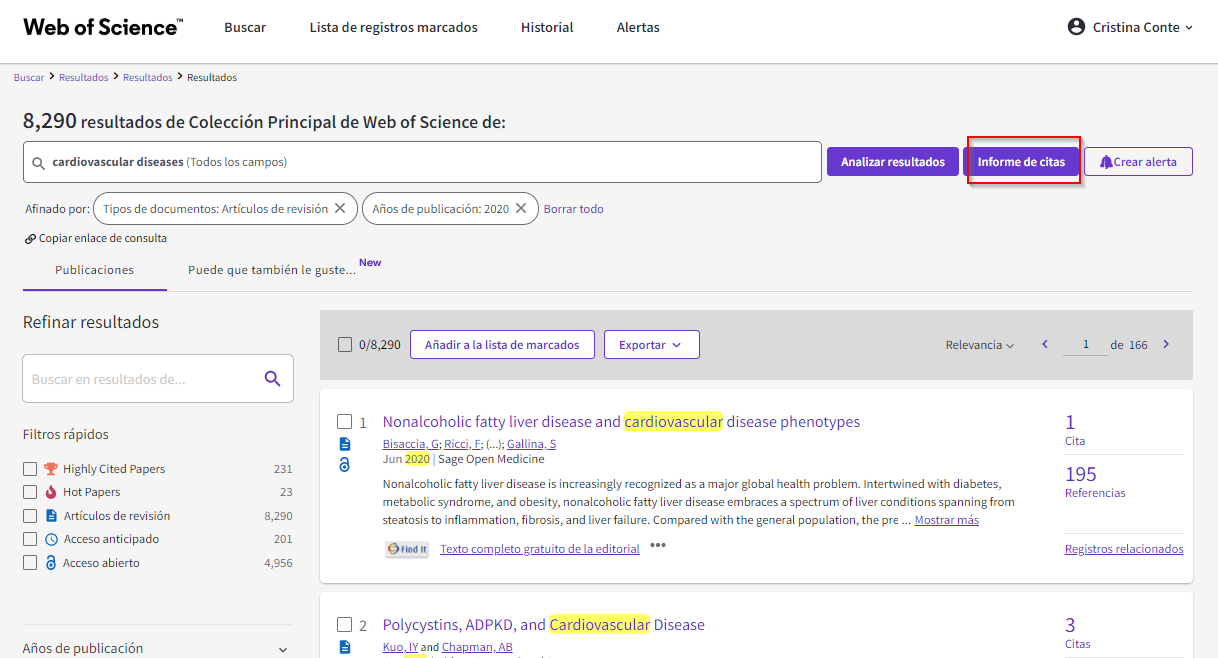Remove the Artículos de revisión filter chip
Screen dimensions: 1218x658
(x=340, y=209)
